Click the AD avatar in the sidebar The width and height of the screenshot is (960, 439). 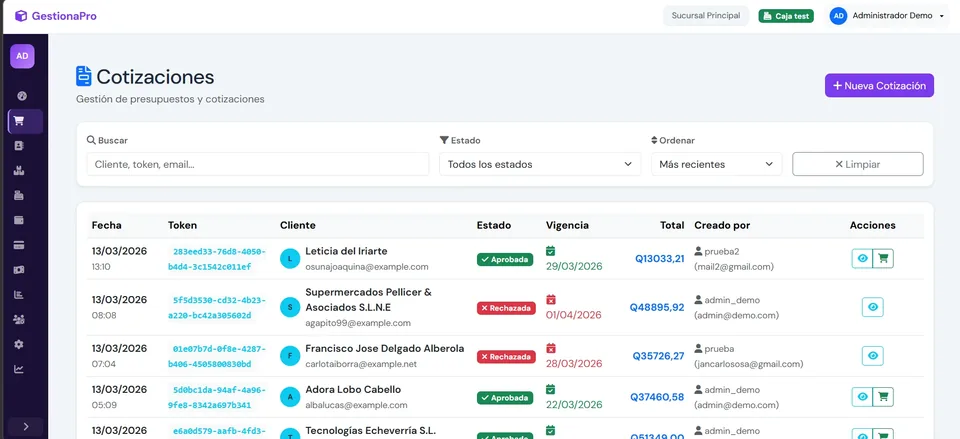point(22,56)
